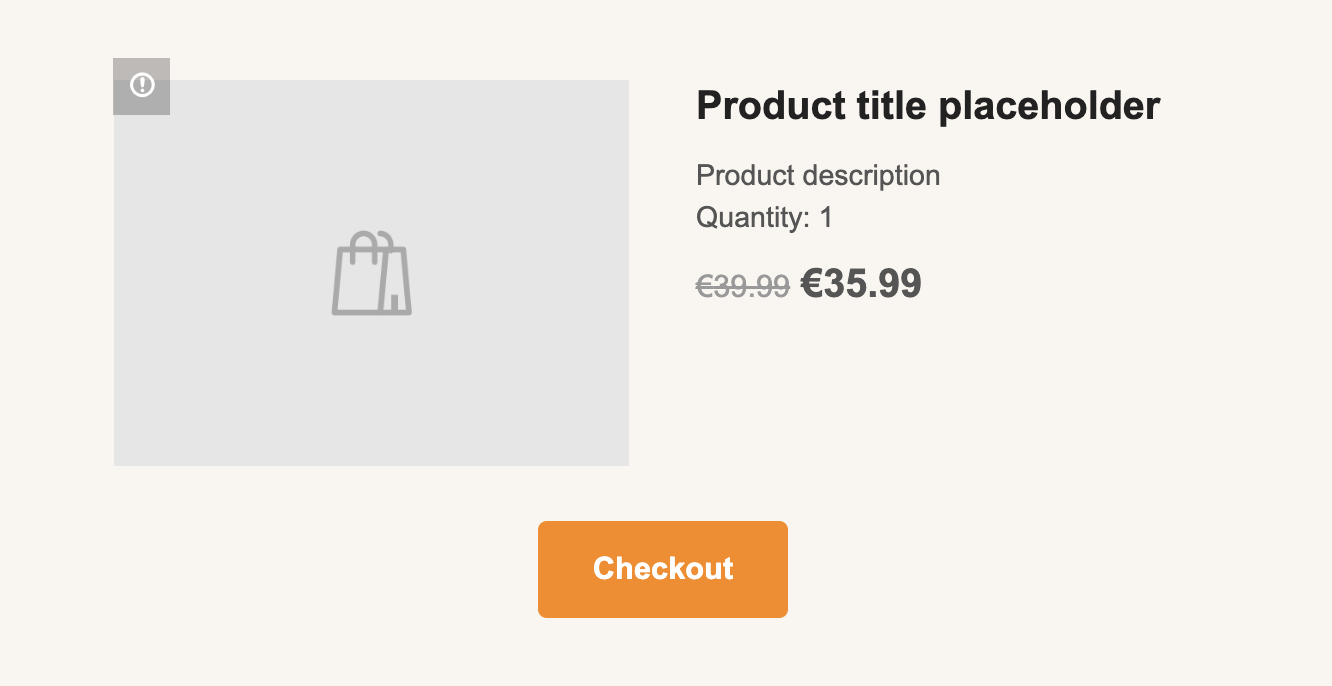
Task: Click the "Quantity: 1" line
Action: point(764,217)
